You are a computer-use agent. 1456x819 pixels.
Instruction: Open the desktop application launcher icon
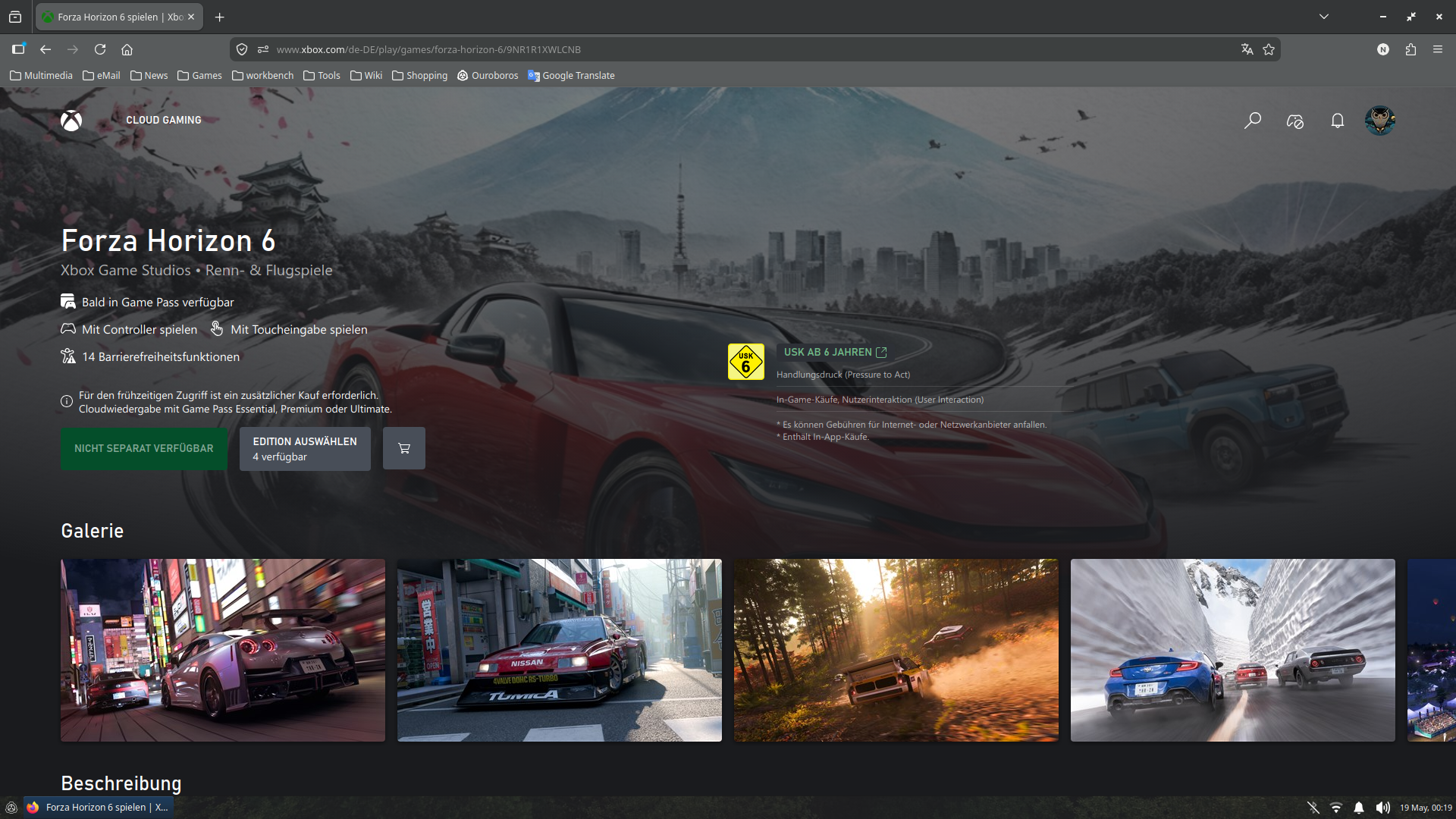(11, 808)
